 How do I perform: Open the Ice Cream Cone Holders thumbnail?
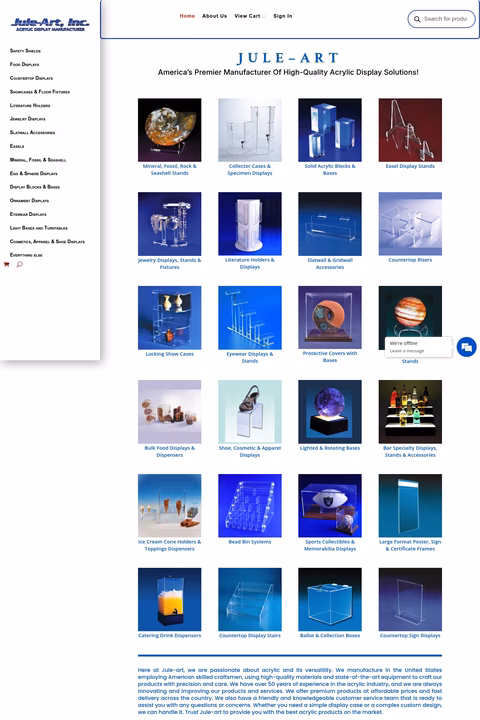coord(169,506)
